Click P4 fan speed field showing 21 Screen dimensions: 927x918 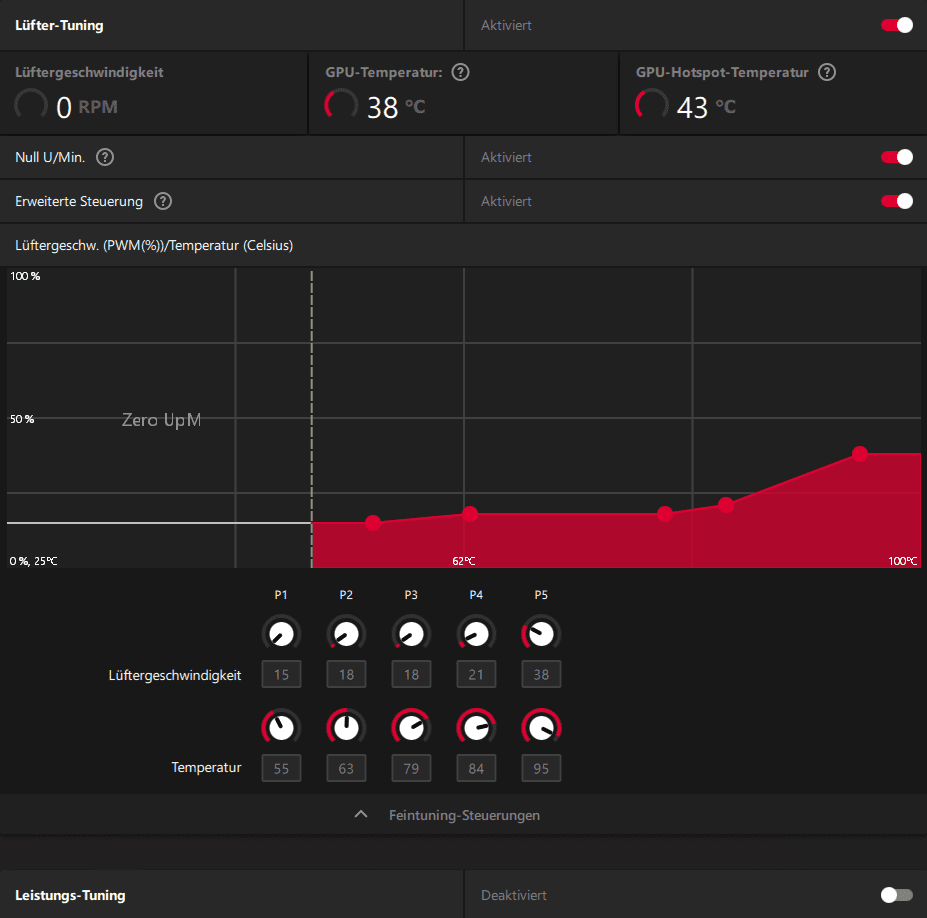[477, 674]
